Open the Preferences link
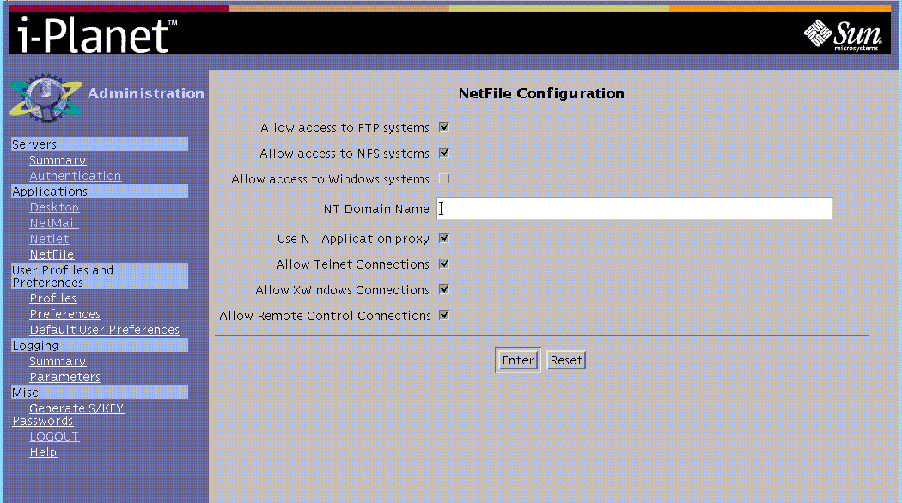This screenshot has height=503, width=902. (65, 314)
